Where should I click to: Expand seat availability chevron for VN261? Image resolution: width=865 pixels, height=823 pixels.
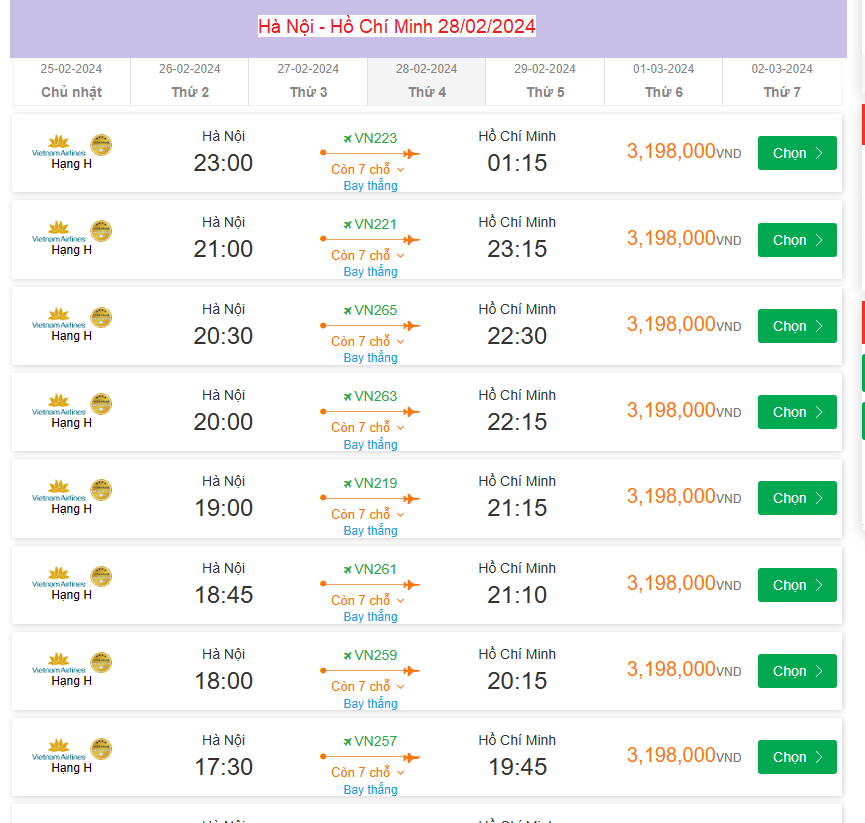point(401,601)
